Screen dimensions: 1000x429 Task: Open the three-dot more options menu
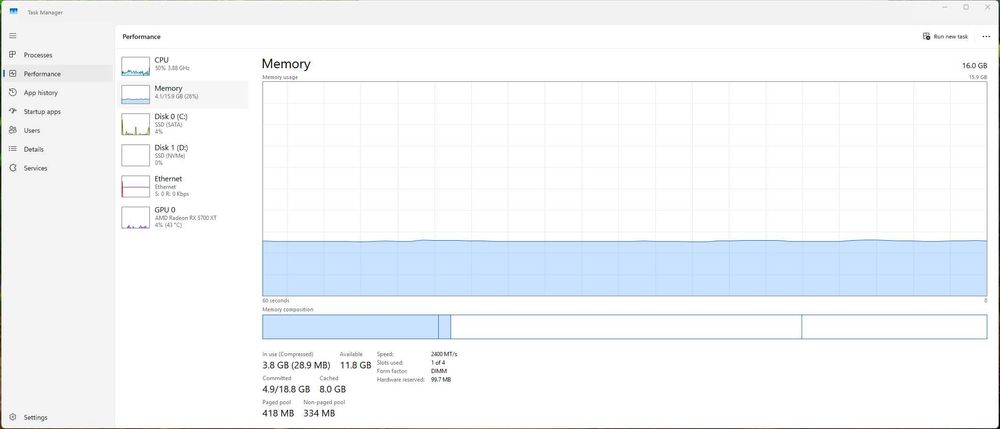pyautogui.click(x=986, y=36)
